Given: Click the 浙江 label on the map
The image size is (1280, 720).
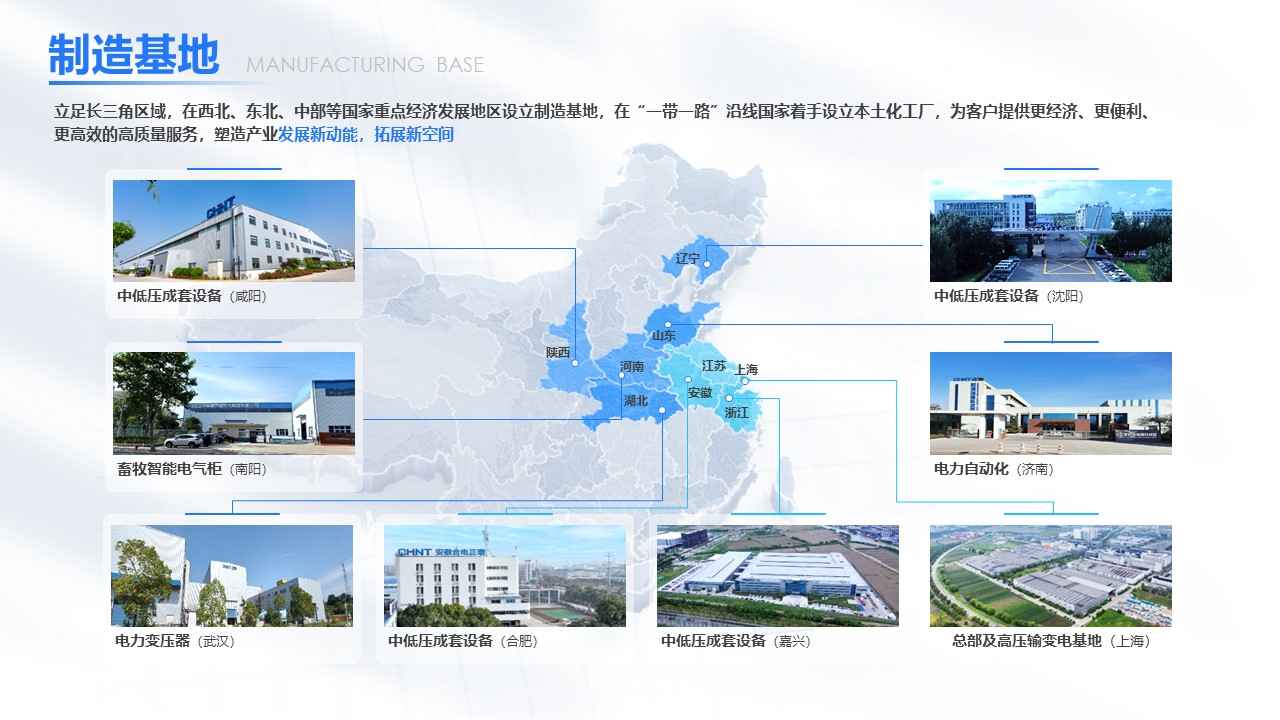Looking at the screenshot, I should [737, 412].
